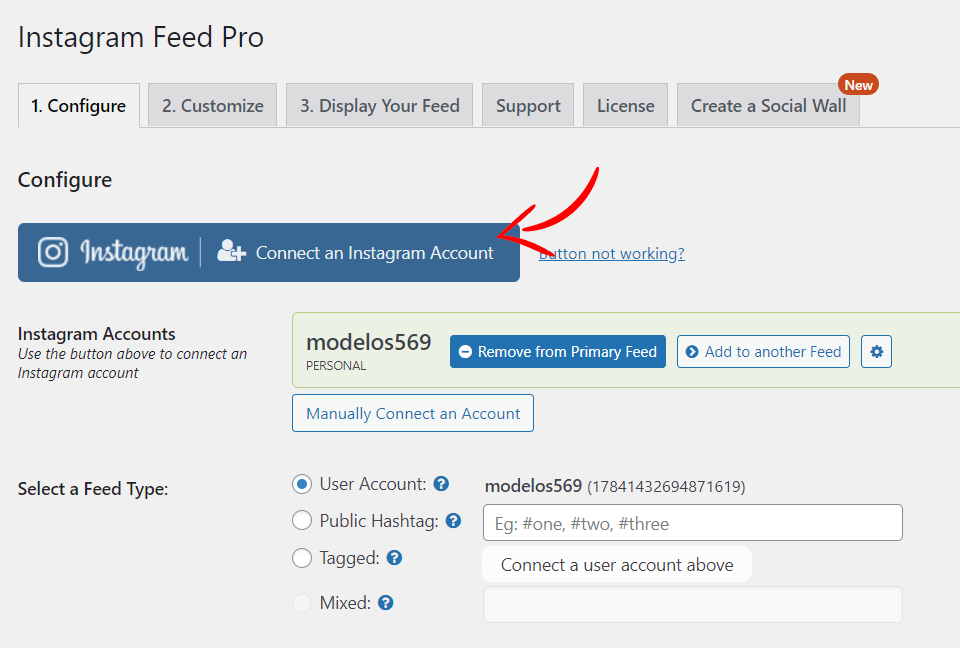This screenshot has height=648, width=960.
Task: Choose the Mixed feed type radio
Action: (302, 603)
